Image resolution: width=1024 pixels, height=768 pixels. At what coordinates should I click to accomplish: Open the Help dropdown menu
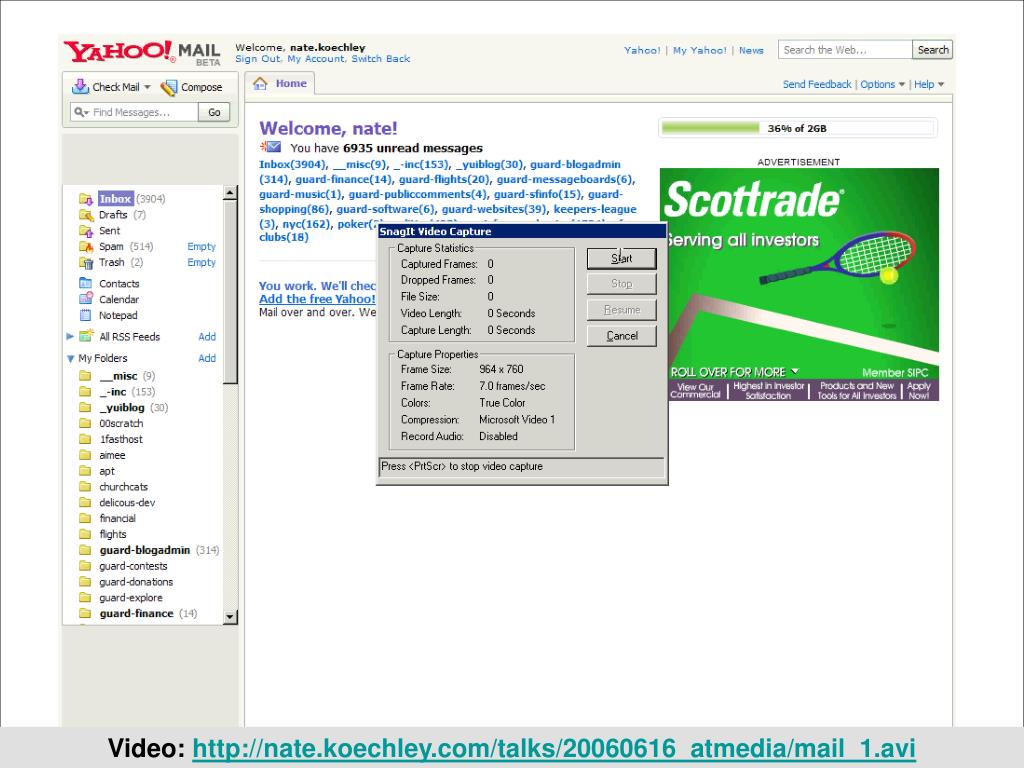pyautogui.click(x=941, y=85)
